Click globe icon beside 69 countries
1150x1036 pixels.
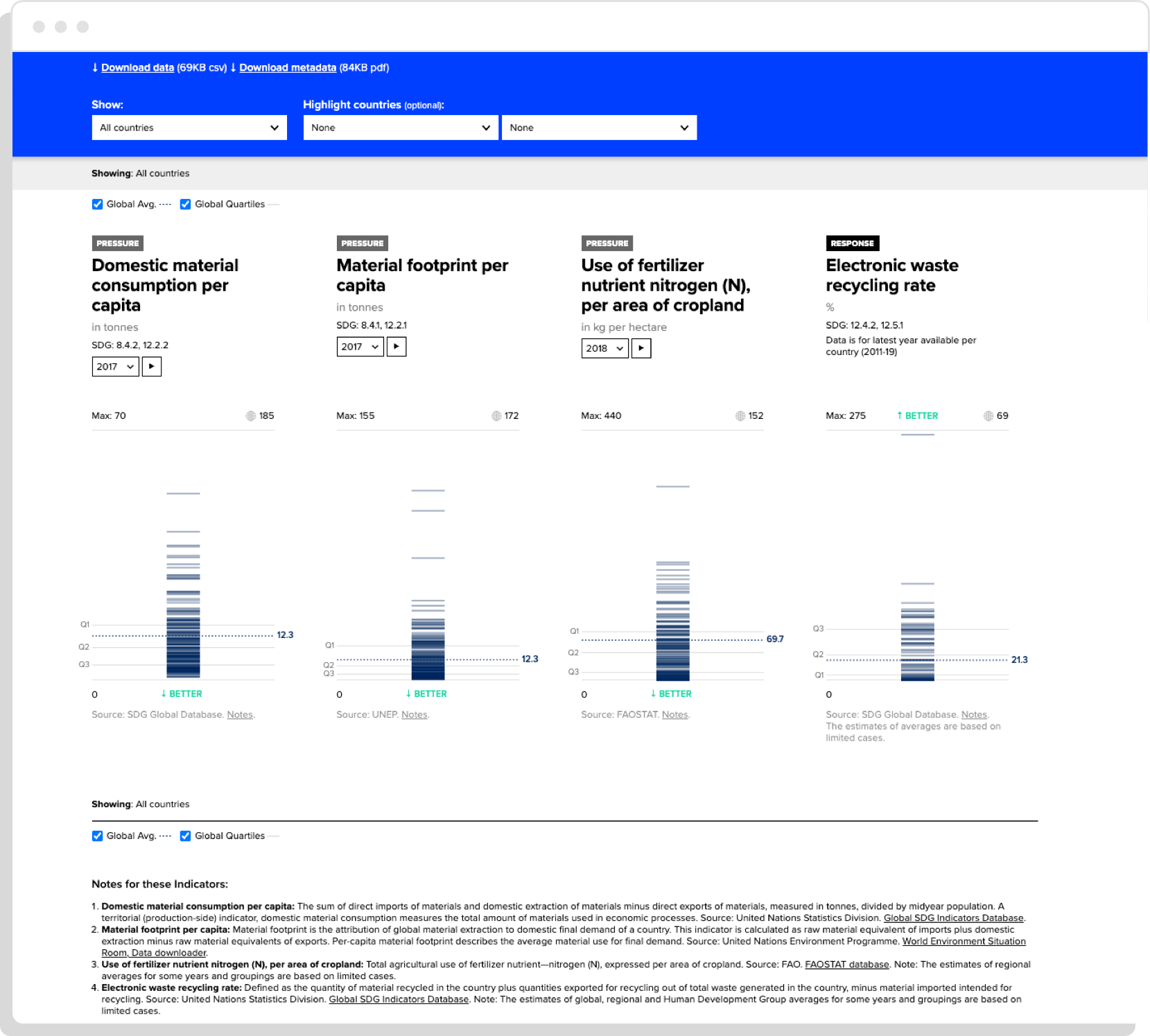pyautogui.click(x=988, y=416)
